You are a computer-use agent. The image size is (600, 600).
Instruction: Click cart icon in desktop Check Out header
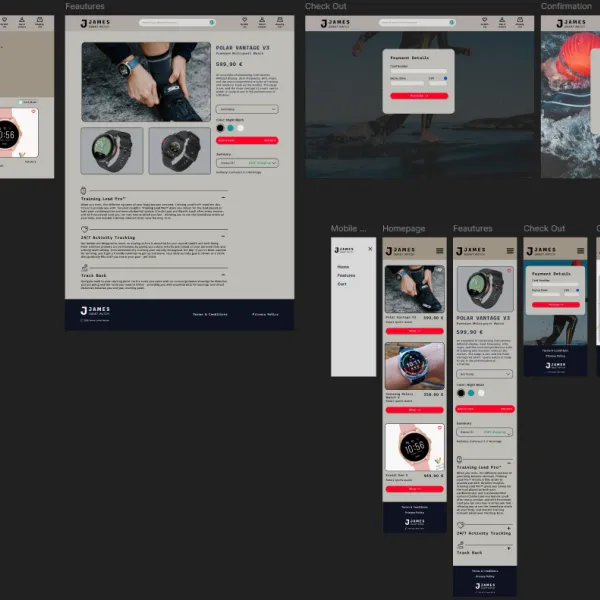click(x=520, y=20)
